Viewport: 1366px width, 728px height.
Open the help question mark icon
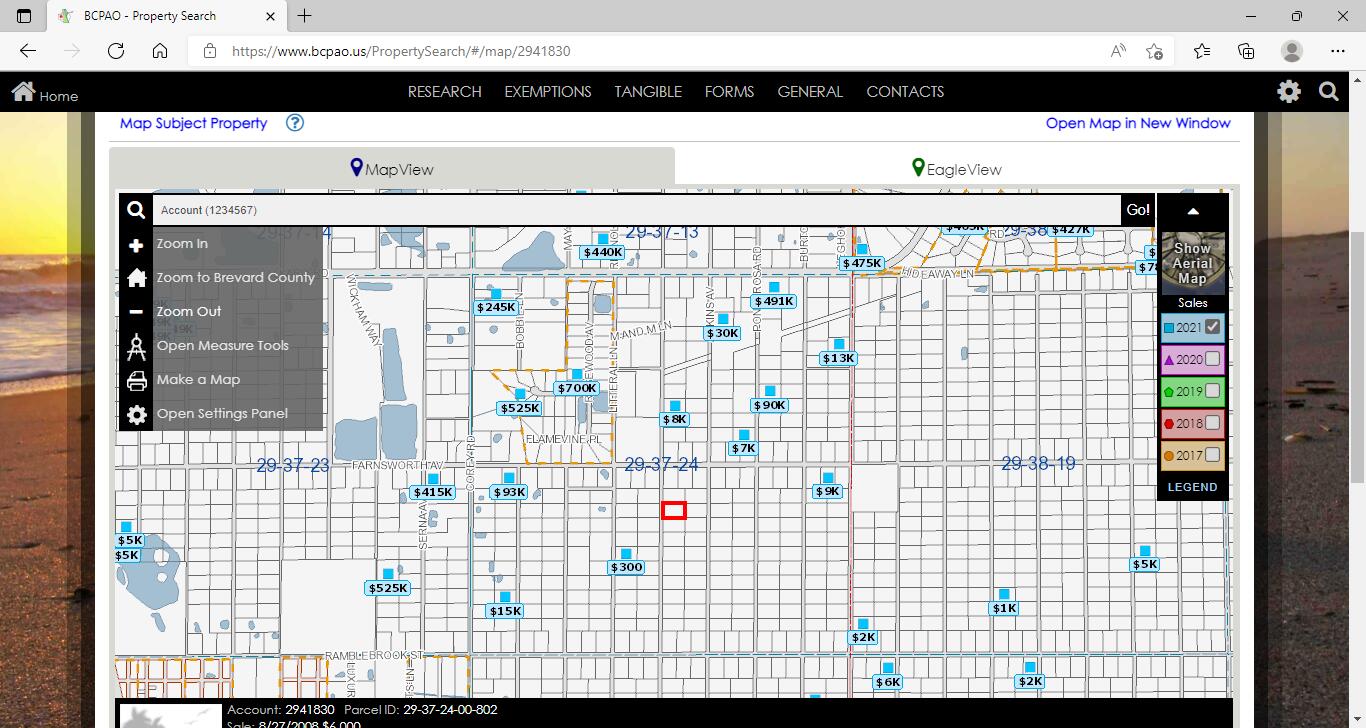[294, 123]
